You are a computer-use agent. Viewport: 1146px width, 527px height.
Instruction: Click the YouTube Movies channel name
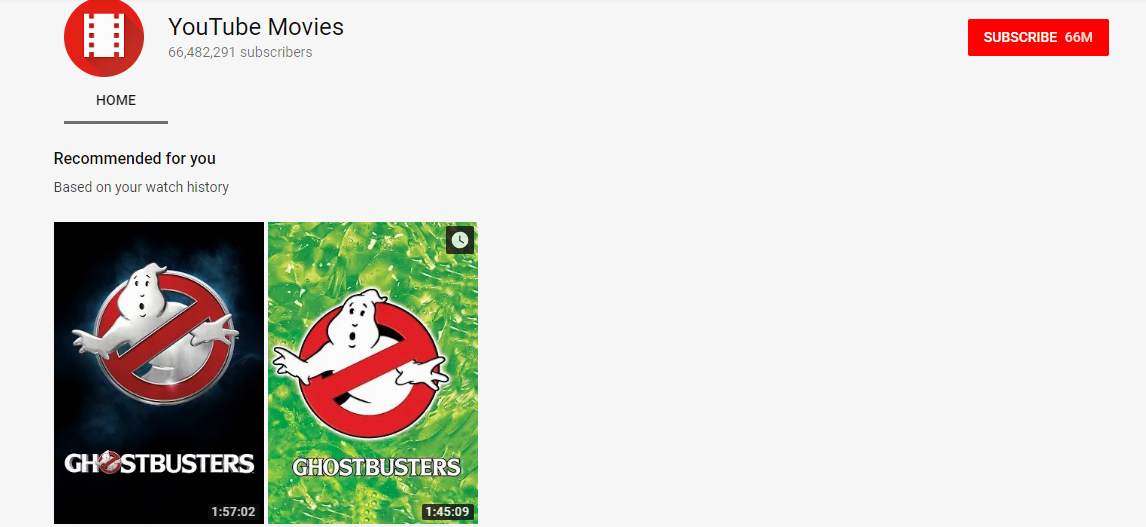(256, 26)
